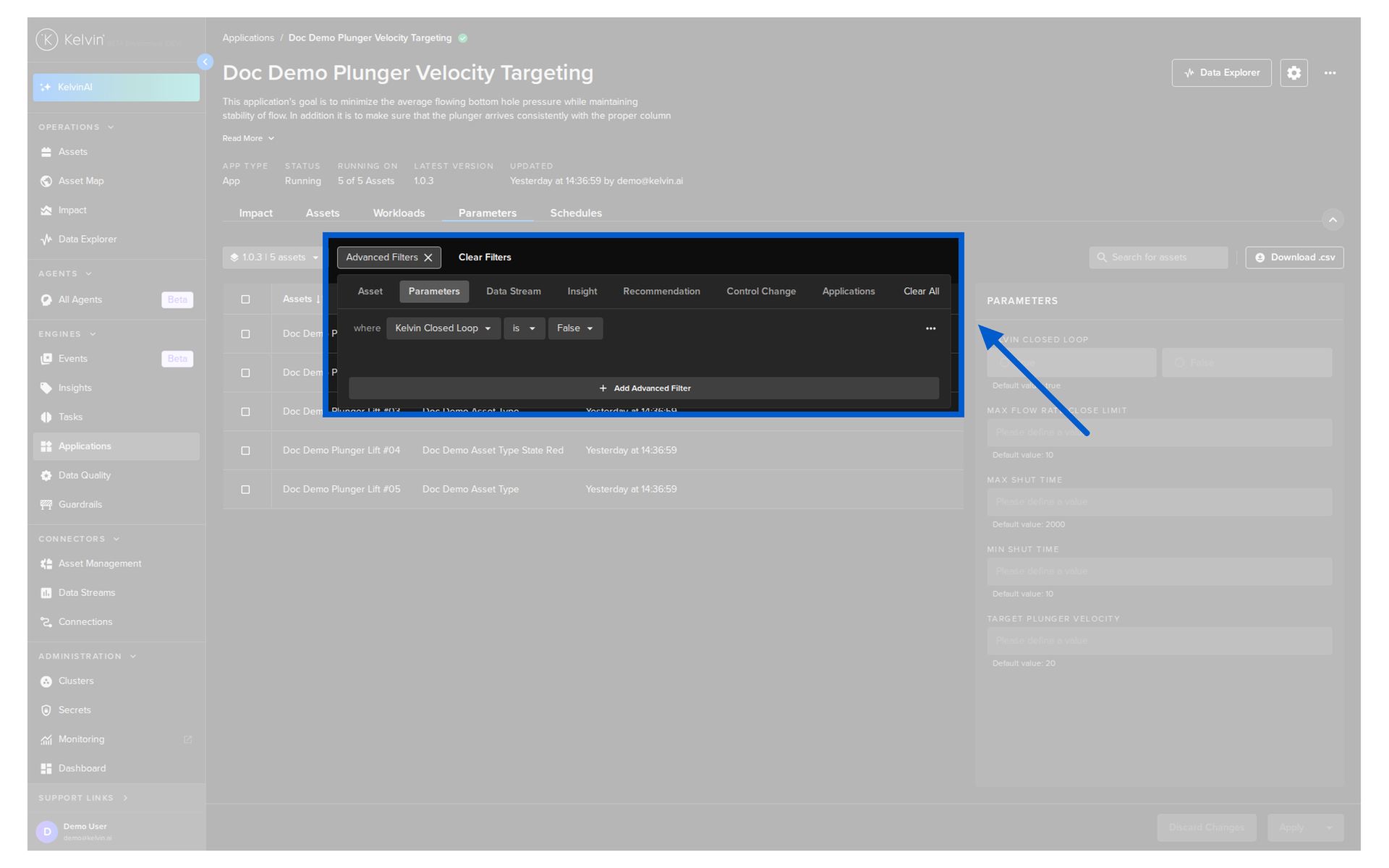This screenshot has width=1389, height=868.
Task: Select the Applications sidebar icon
Action: point(46,446)
